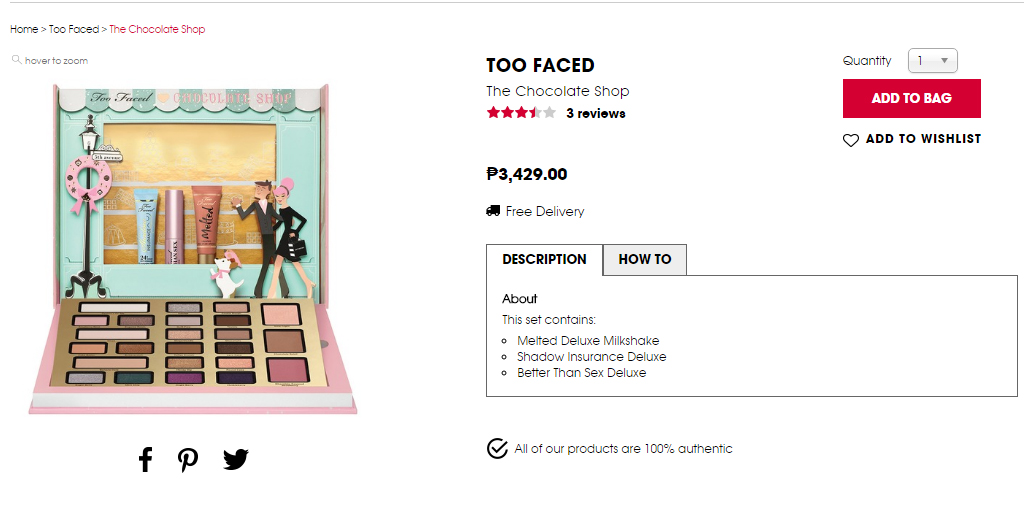1024x508 pixels.
Task: Open the Quantity dropdown
Action: pos(932,61)
